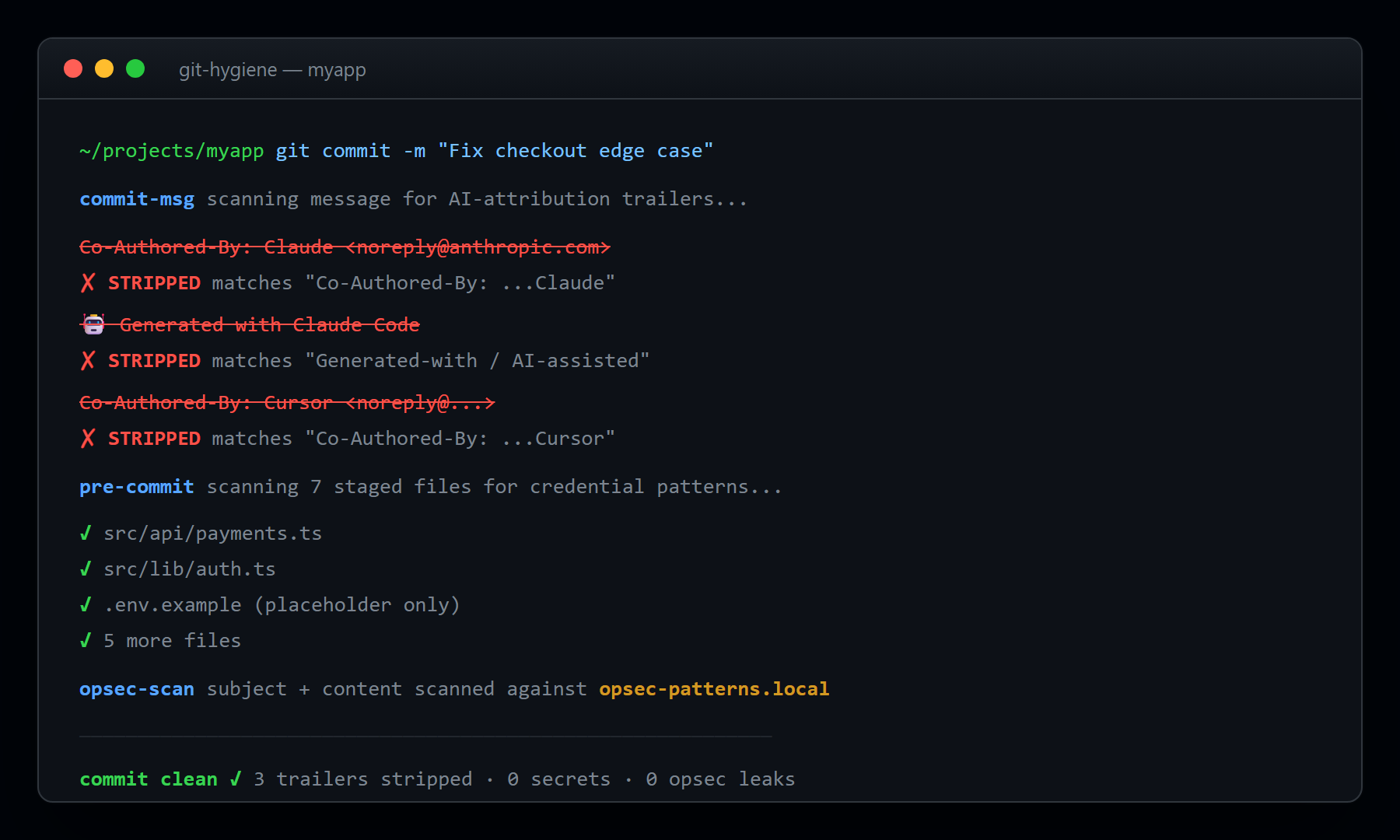The width and height of the screenshot is (1400, 840).
Task: Click the checkmark after 'commit clean'
Action: point(236,779)
